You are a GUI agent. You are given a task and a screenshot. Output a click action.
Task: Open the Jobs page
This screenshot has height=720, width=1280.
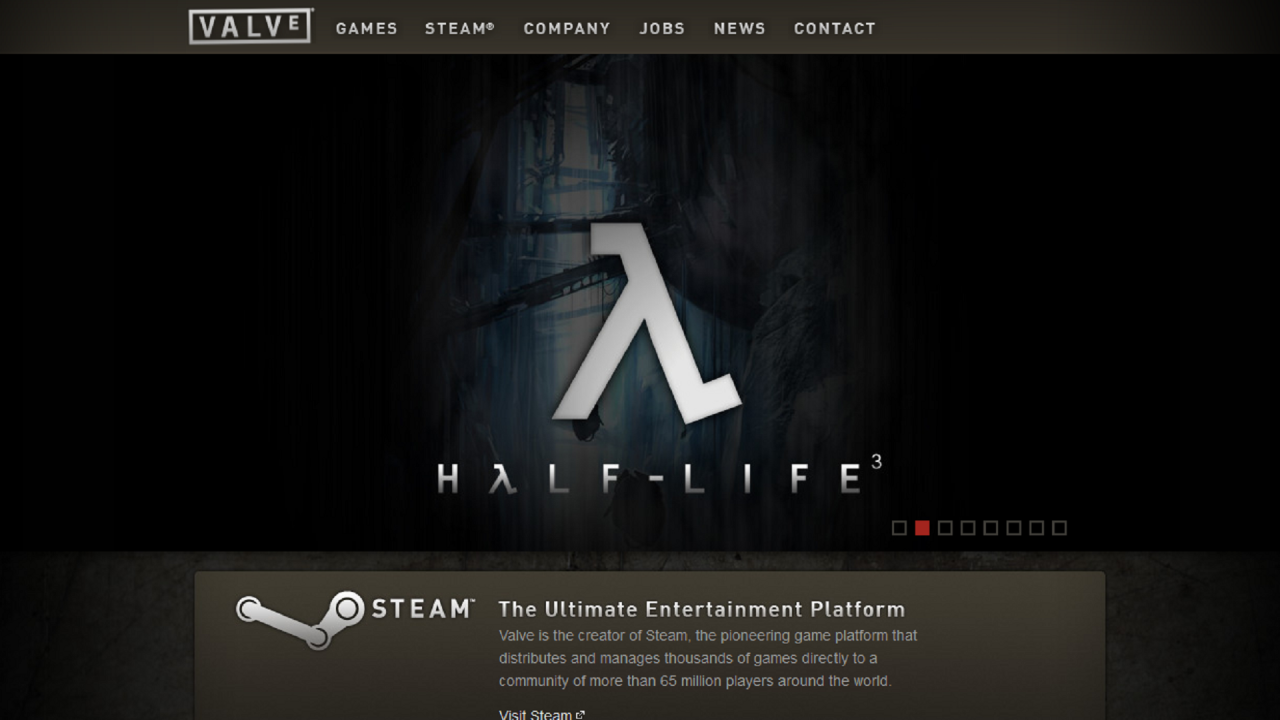(x=663, y=29)
